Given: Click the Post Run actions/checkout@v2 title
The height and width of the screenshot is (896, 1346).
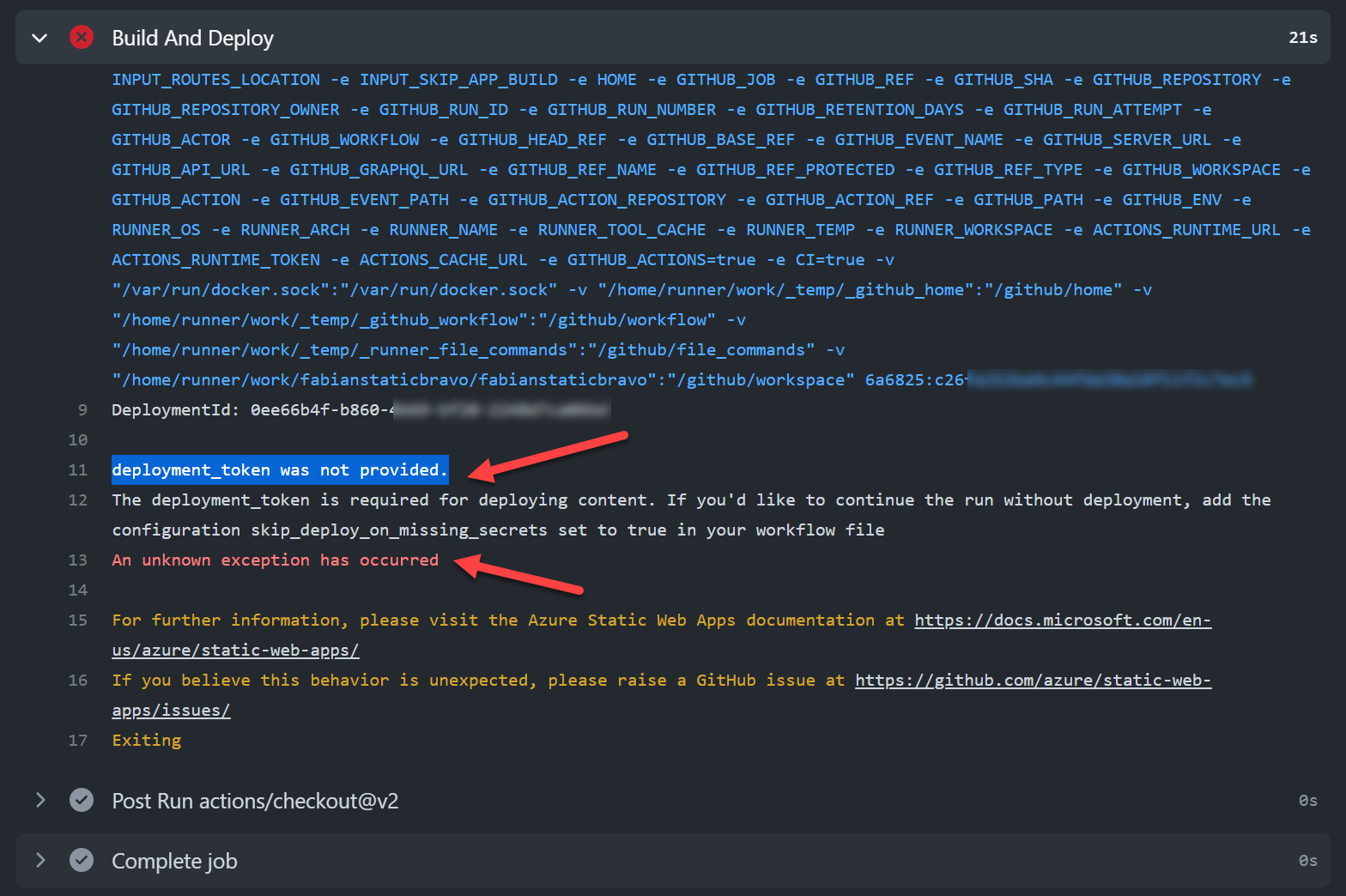Looking at the screenshot, I should tap(255, 801).
